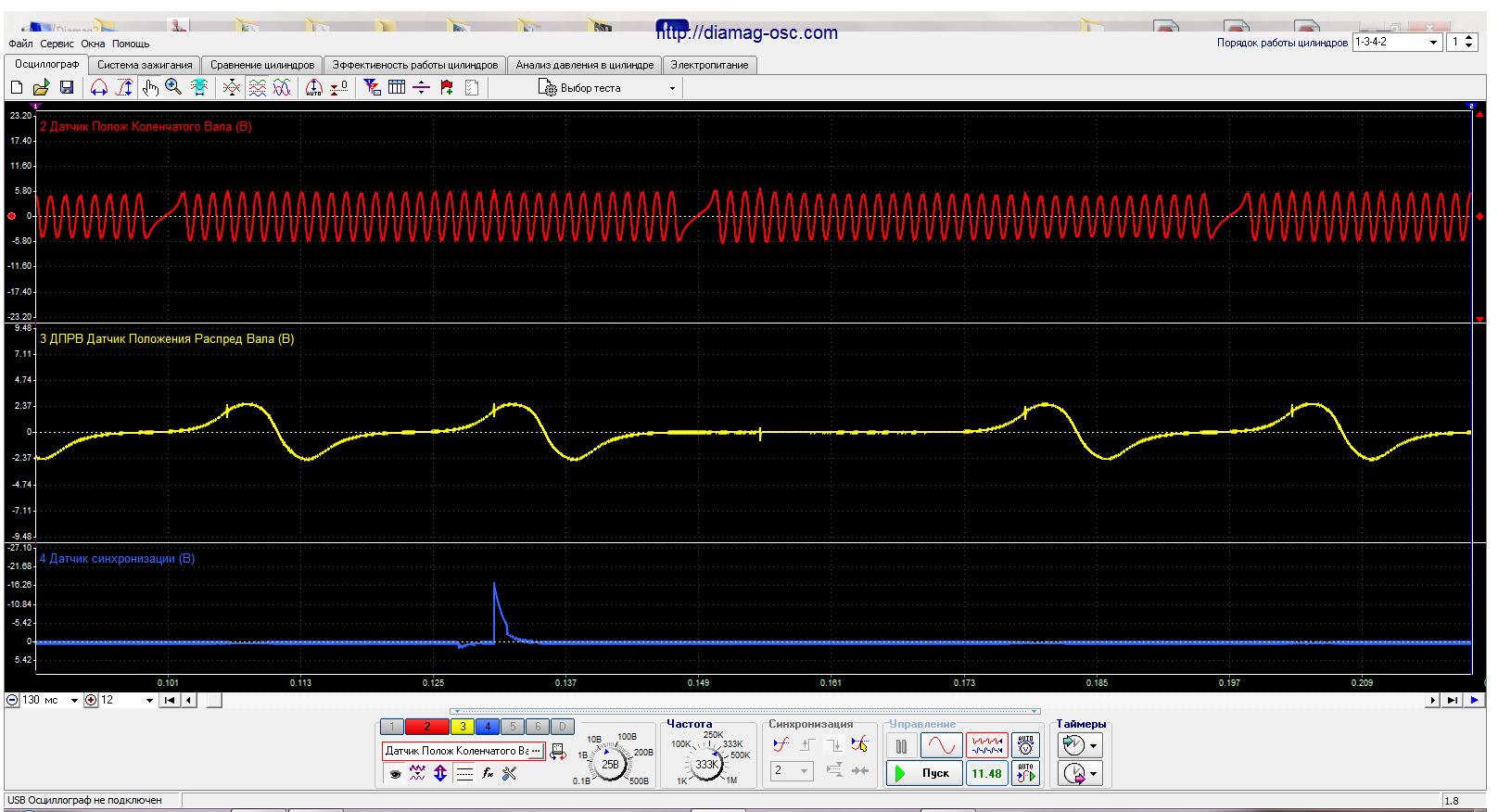Open channel settings wrench tools icon

509,773
